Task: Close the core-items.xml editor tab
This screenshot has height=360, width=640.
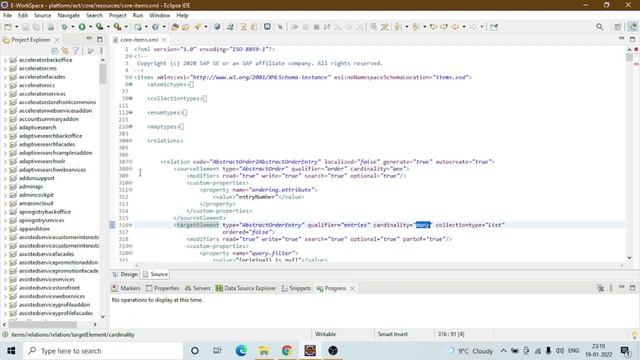Action: coord(164,40)
